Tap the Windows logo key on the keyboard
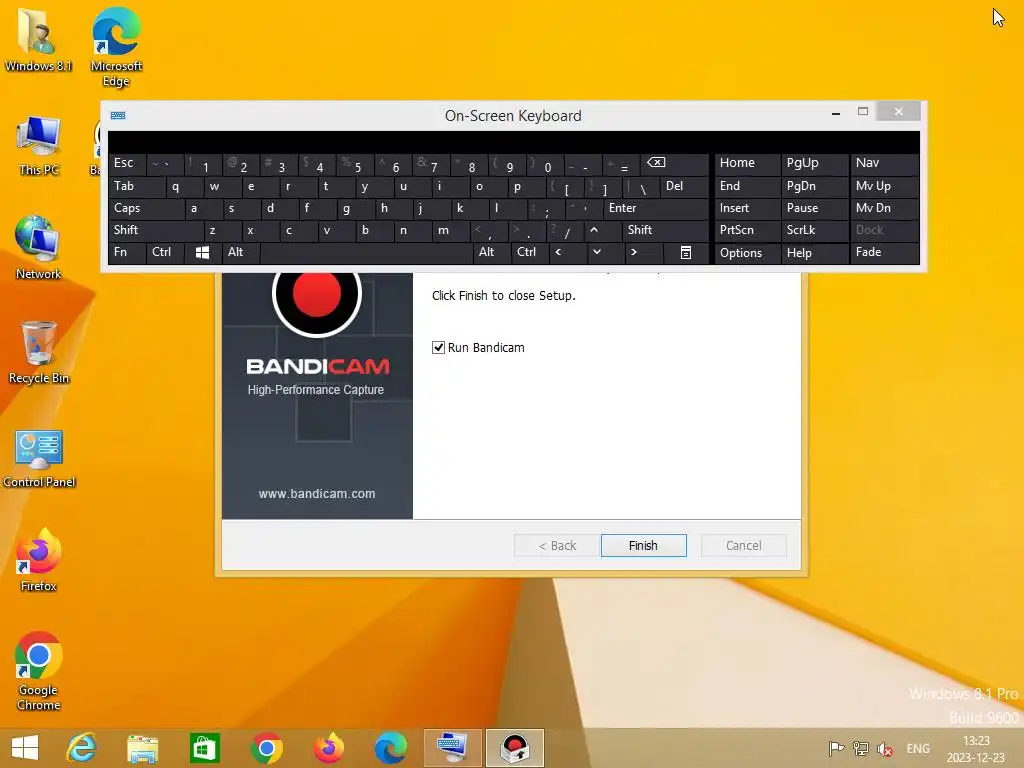 pyautogui.click(x=202, y=252)
